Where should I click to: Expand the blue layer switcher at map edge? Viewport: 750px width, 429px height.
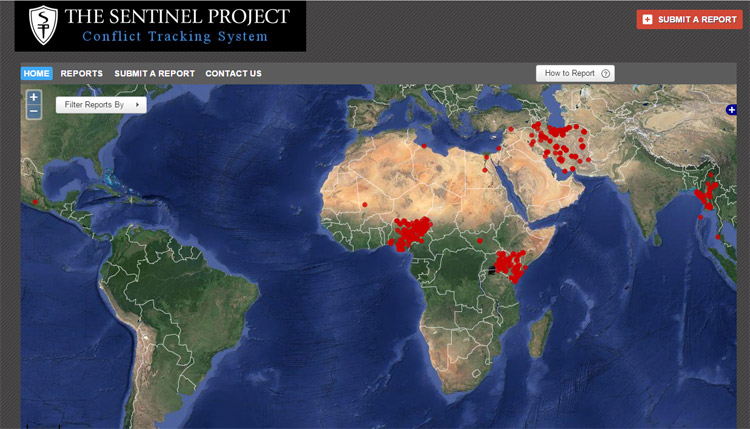[731, 110]
